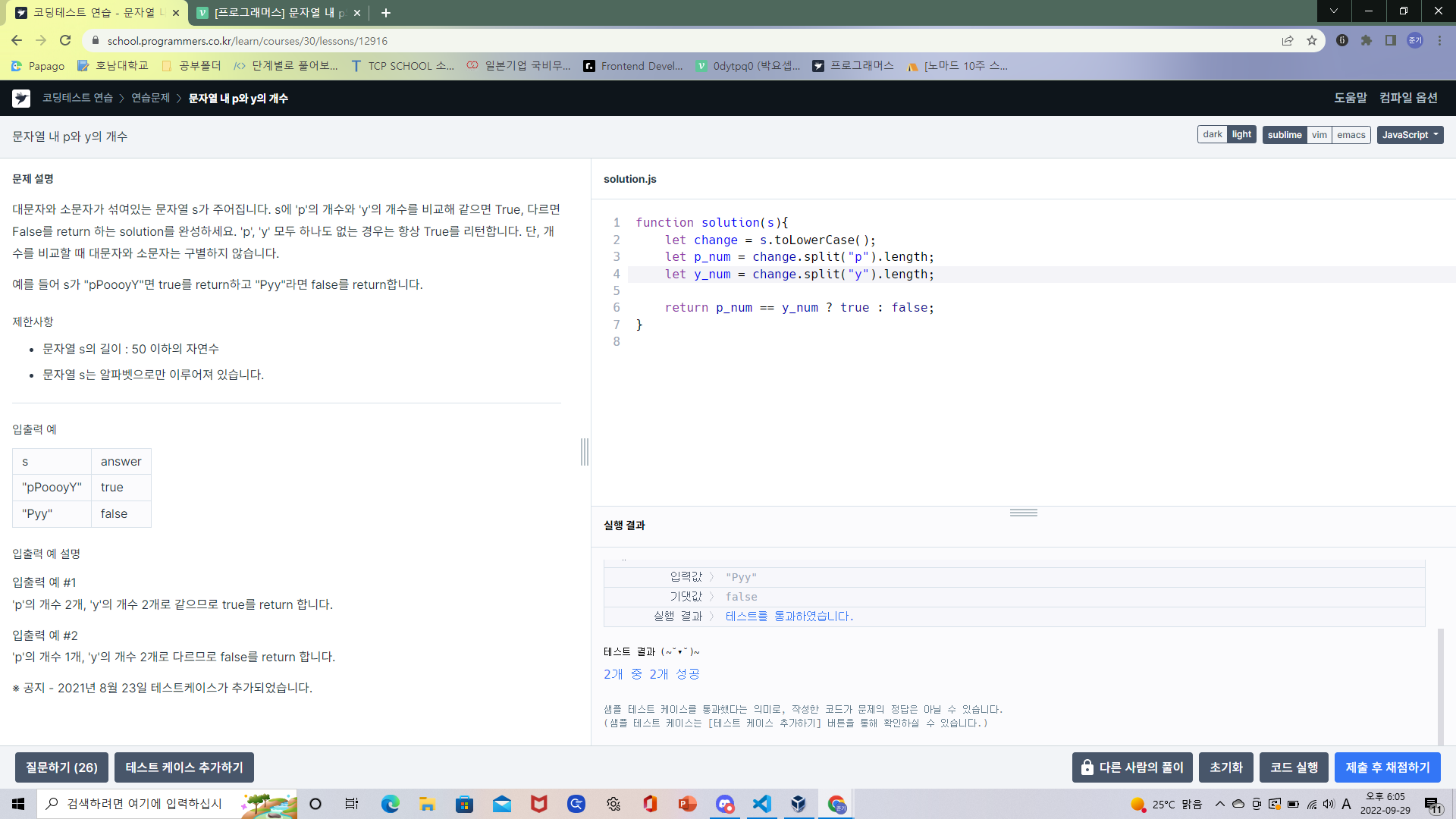Open the TCP SCHOOL bookmark
1456x819 pixels.
tap(403, 66)
